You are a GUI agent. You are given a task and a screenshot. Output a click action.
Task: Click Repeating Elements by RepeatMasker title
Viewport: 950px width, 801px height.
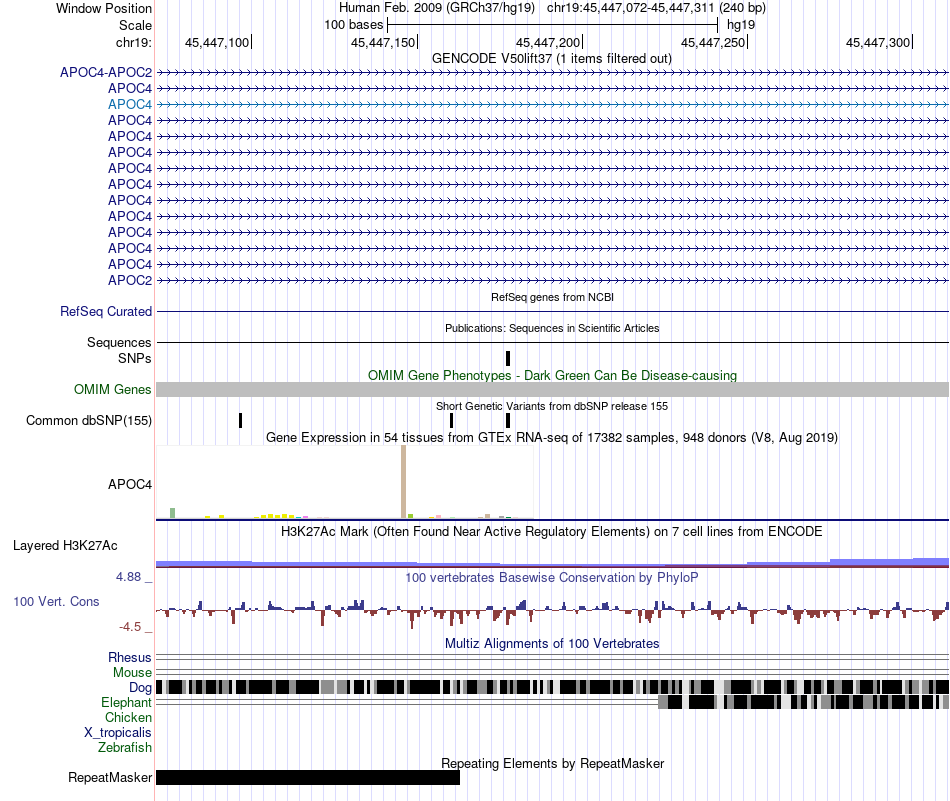click(x=552, y=763)
